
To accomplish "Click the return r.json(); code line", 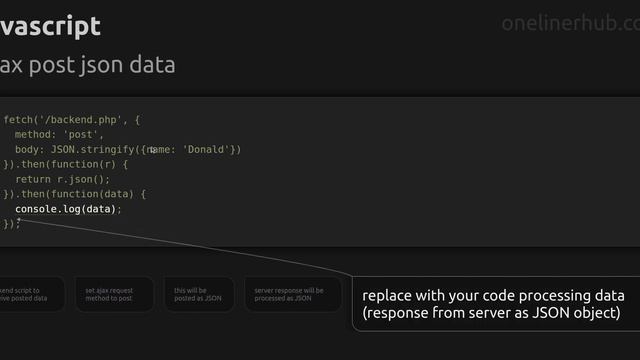I will coord(62,180).
